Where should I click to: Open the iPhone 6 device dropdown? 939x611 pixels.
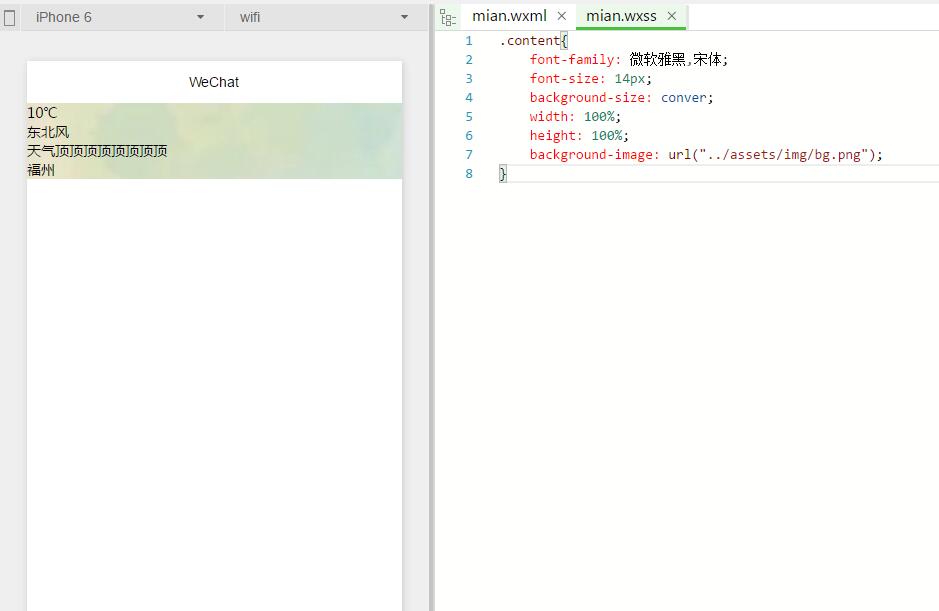(x=119, y=17)
